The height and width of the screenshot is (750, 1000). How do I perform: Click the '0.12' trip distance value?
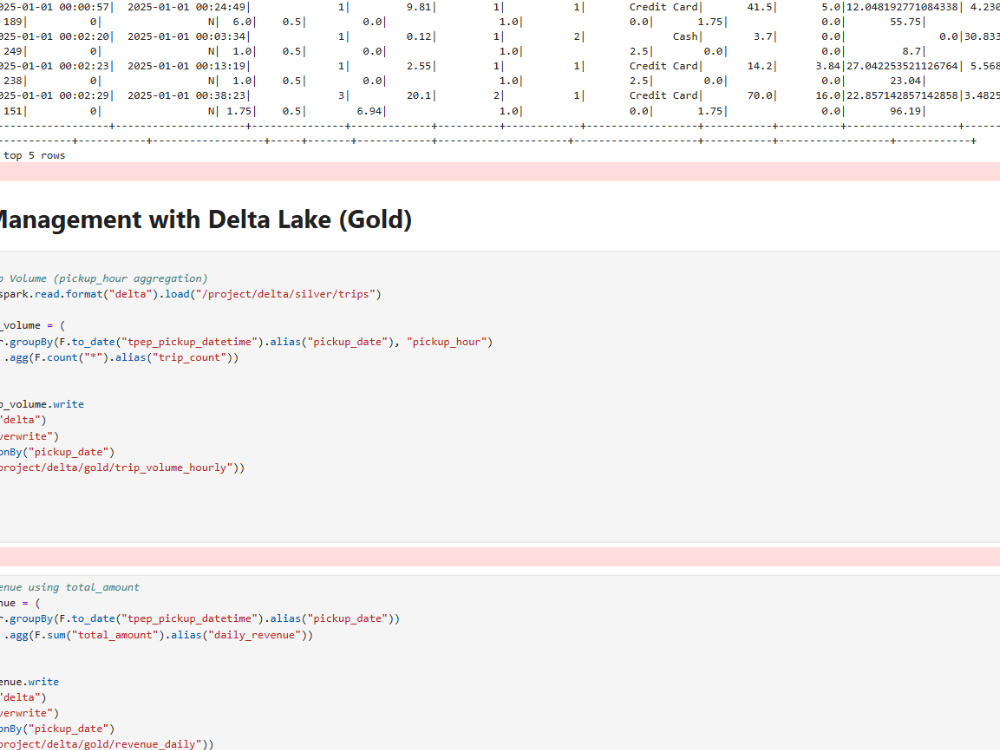point(419,36)
